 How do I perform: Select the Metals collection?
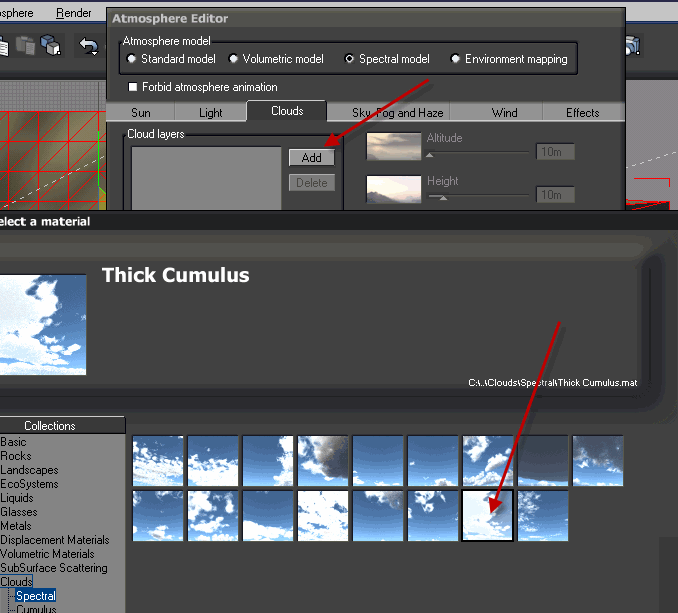pyautogui.click(x=16, y=526)
